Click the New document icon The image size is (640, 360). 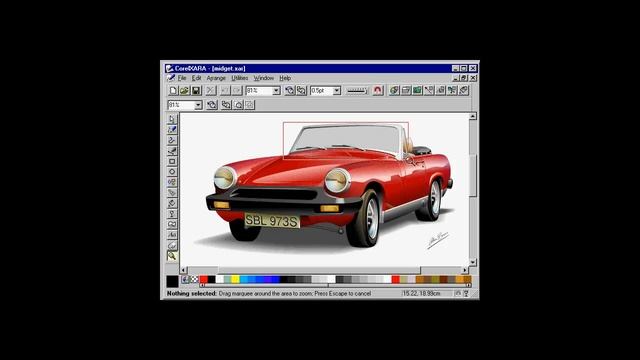tap(173, 91)
